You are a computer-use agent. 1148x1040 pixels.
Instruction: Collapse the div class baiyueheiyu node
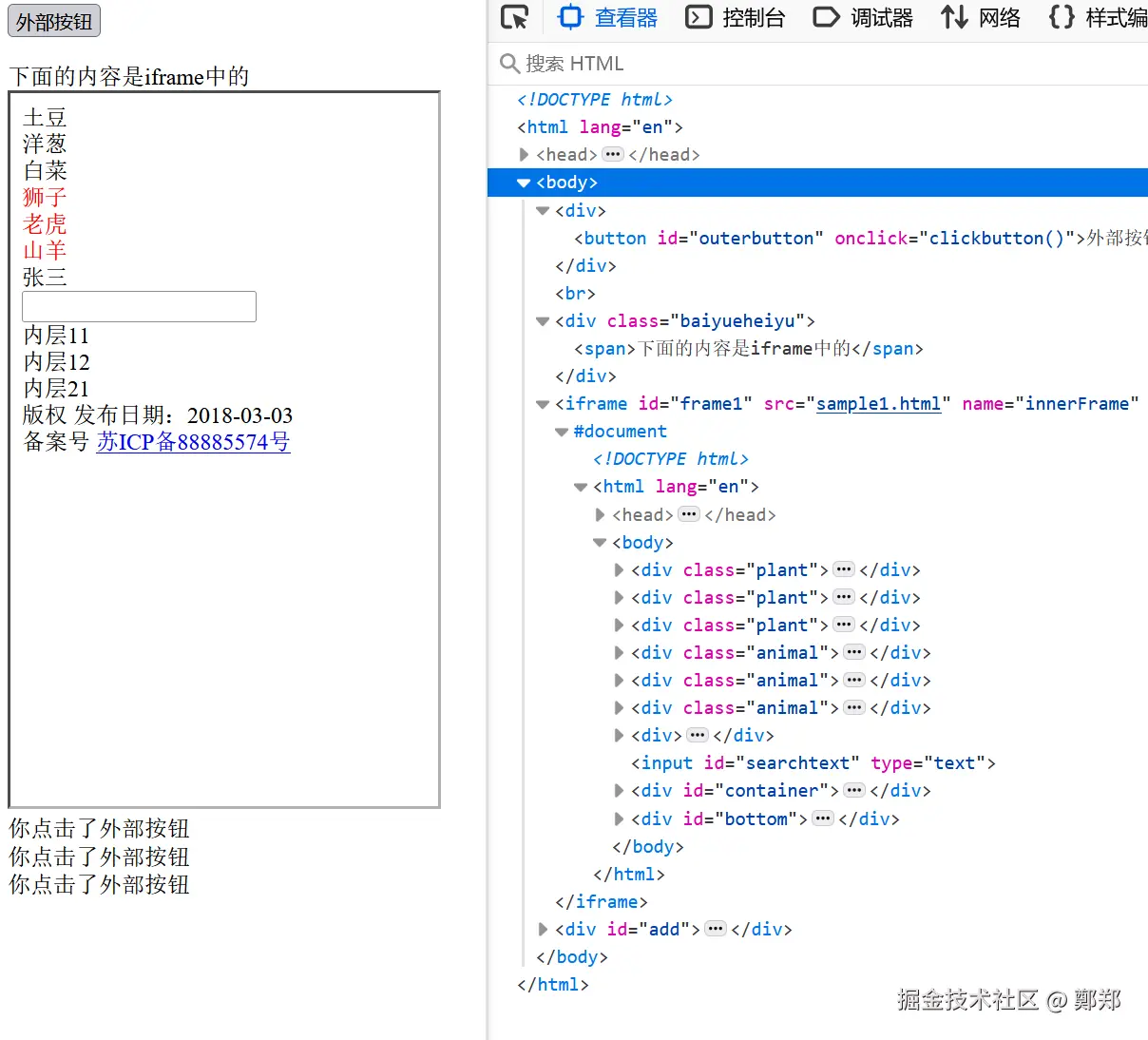pyautogui.click(x=543, y=321)
